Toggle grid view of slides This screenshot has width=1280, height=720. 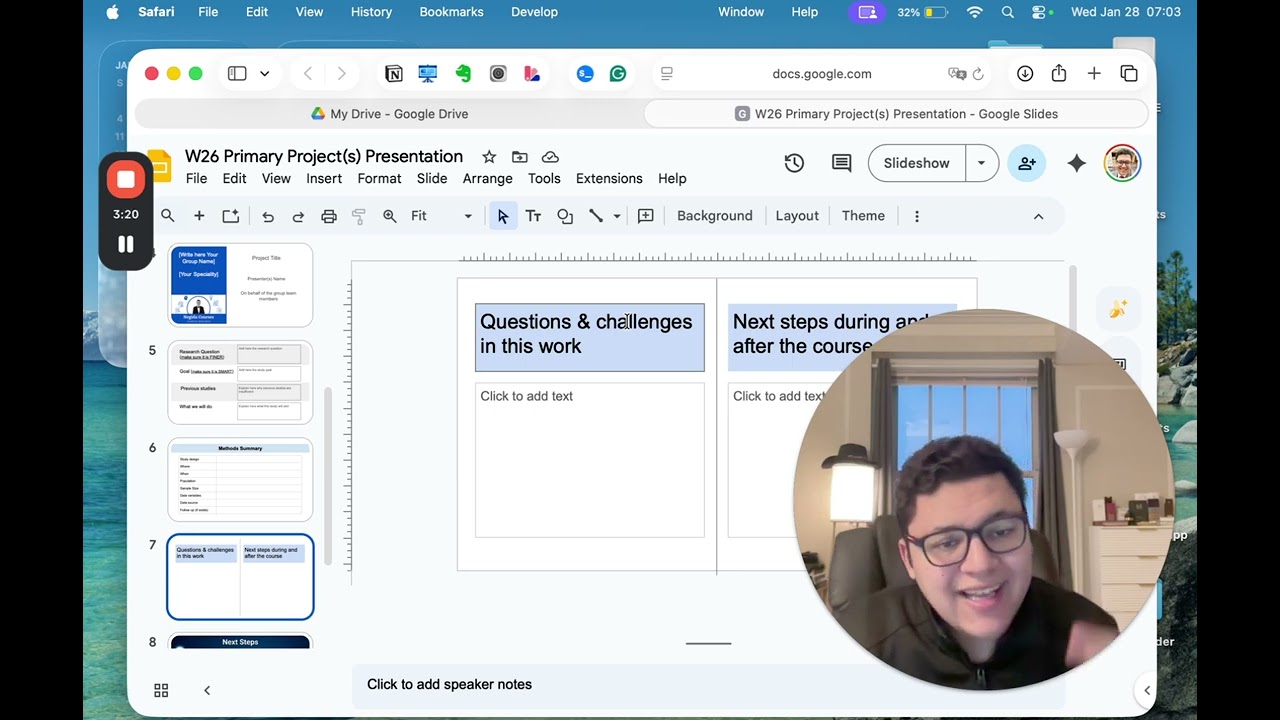pos(161,690)
